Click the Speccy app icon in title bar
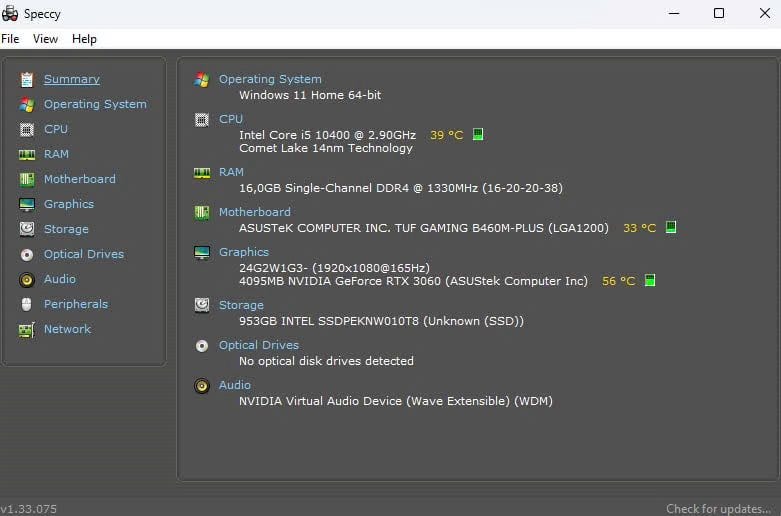Screen dimensions: 781x516 pos(10,13)
